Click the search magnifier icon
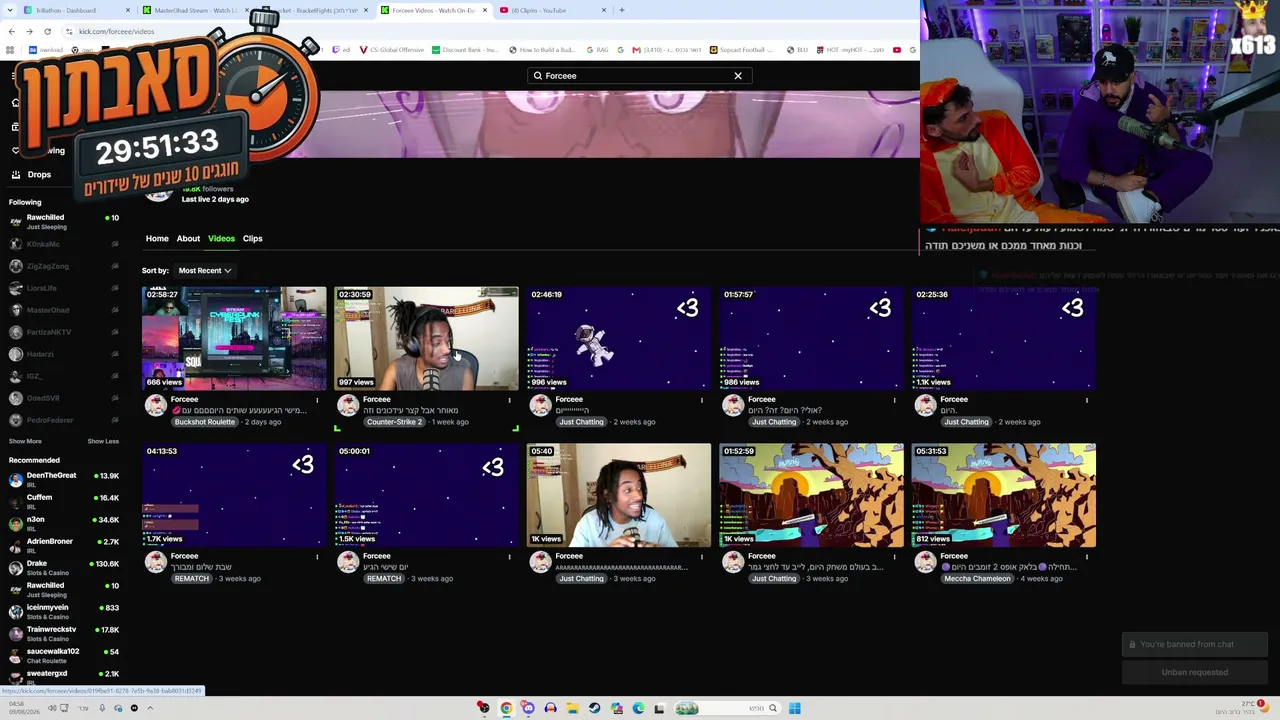1280x720 pixels. pyautogui.click(x=538, y=76)
